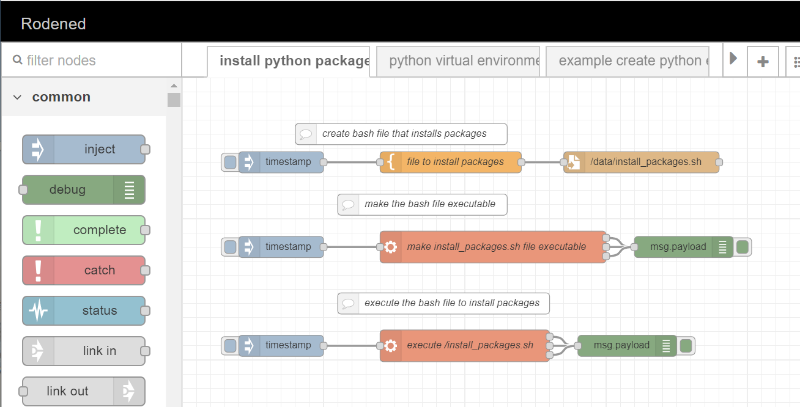Select the comment 'execute the bash file to install packages'
800x407 pixels.
point(443,303)
